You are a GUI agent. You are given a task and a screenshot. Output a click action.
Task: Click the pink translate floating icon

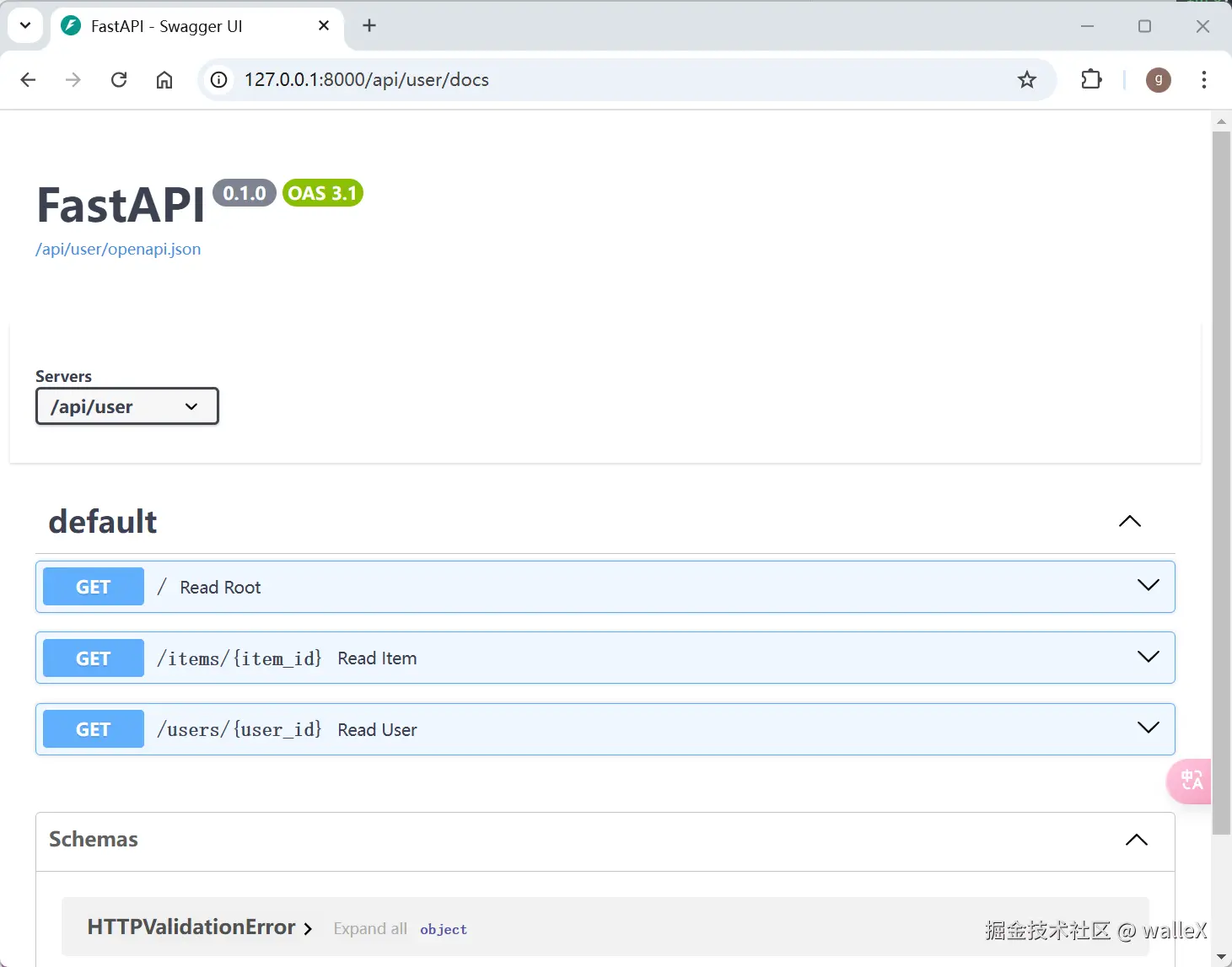[1190, 781]
